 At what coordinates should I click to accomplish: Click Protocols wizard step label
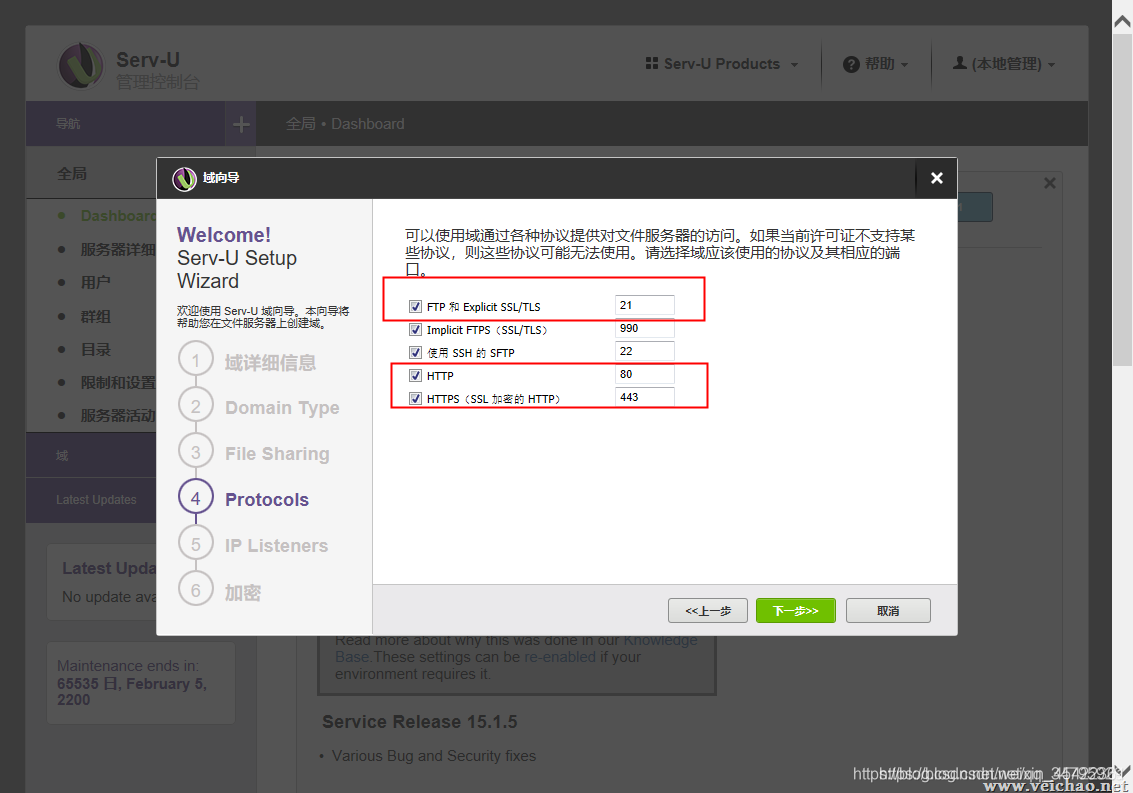[267, 500]
